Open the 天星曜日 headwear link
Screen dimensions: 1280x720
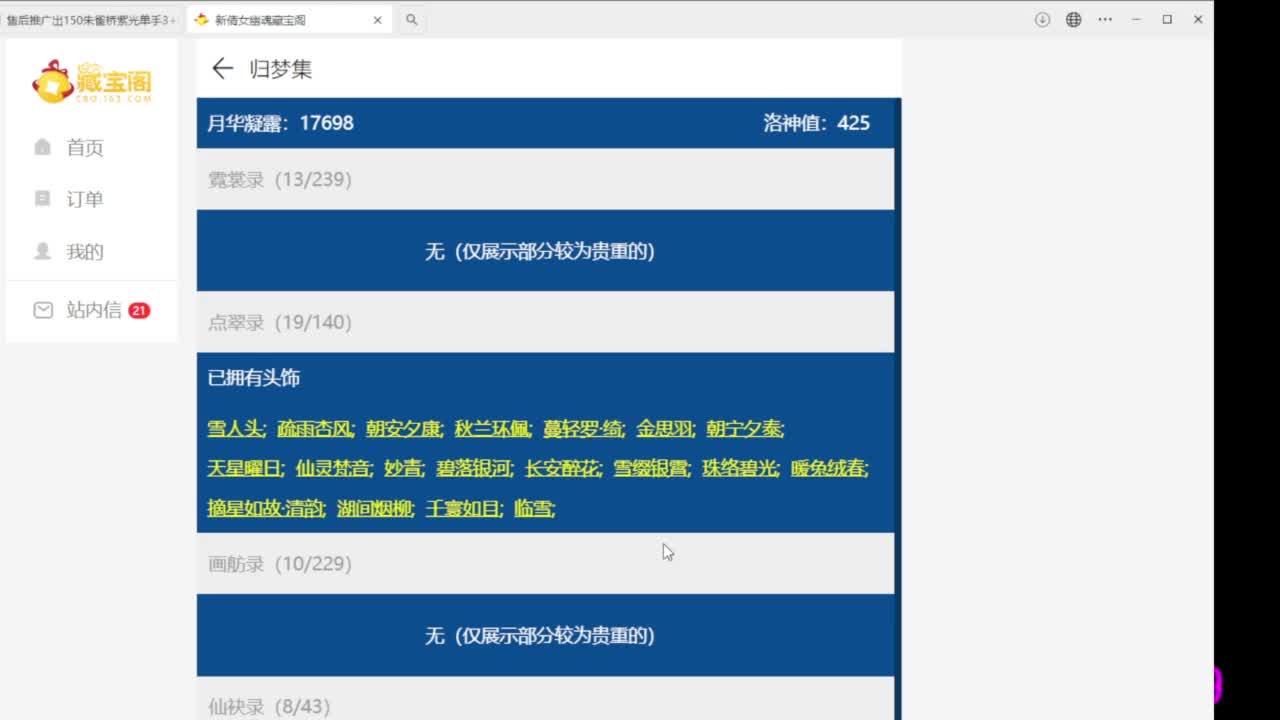pyautogui.click(x=244, y=468)
